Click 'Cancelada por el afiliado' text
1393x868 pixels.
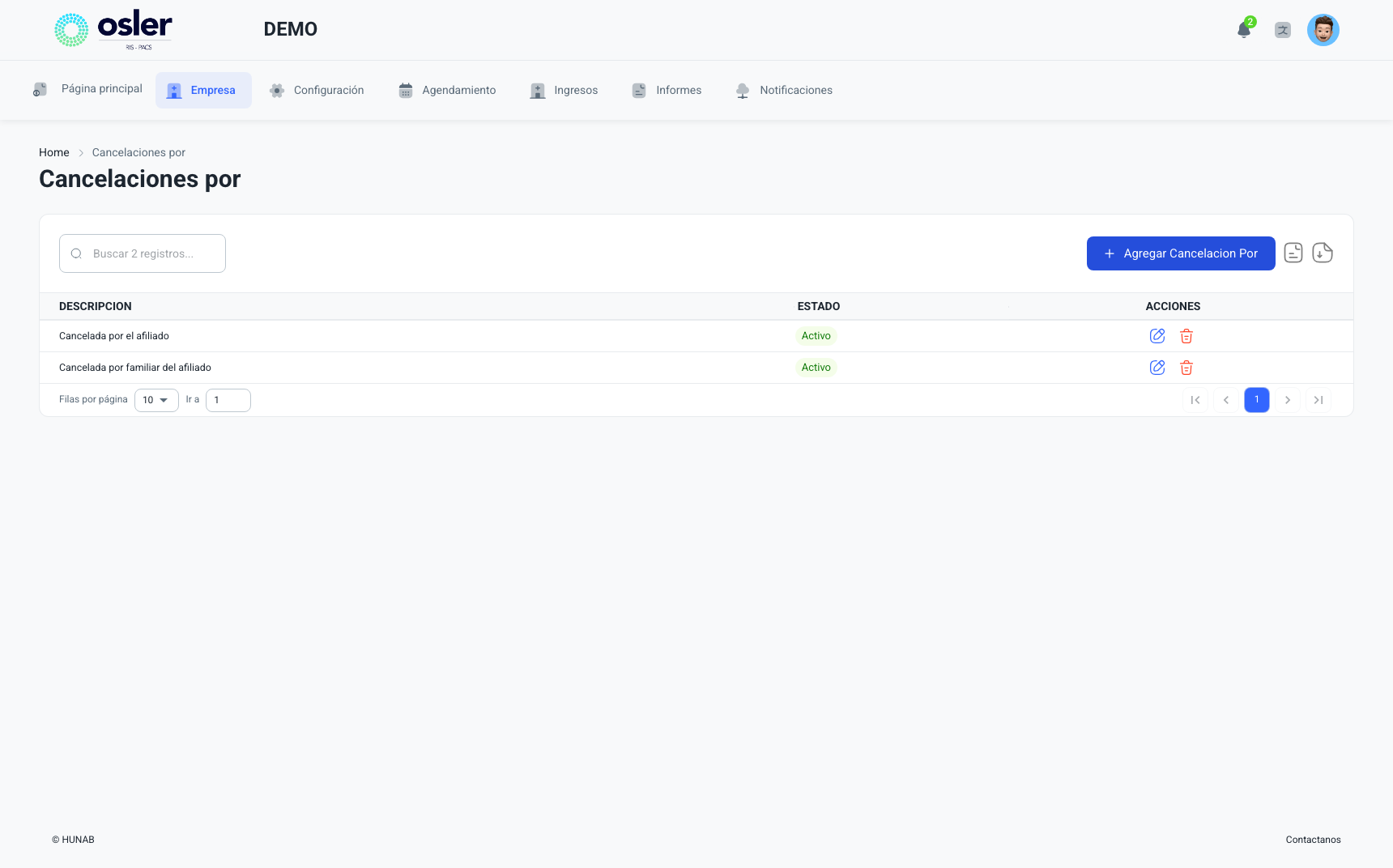114,336
